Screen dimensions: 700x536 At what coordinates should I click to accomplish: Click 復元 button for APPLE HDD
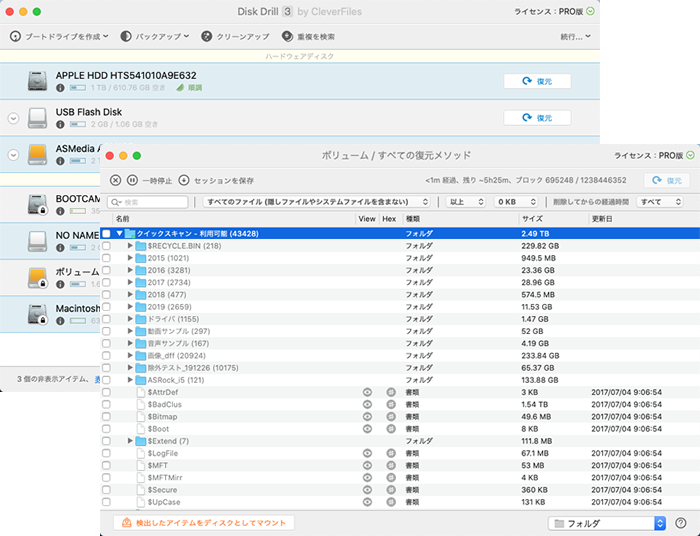[x=537, y=81]
